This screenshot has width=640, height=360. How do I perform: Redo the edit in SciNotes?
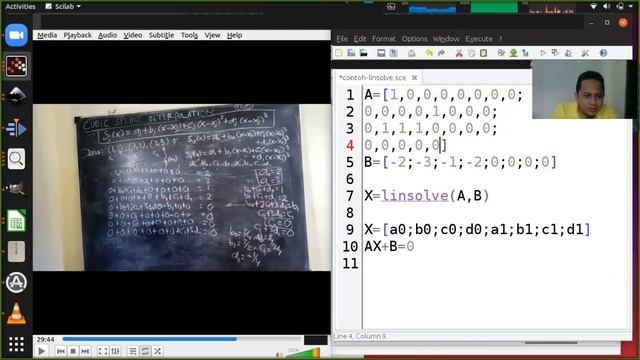coord(441,53)
